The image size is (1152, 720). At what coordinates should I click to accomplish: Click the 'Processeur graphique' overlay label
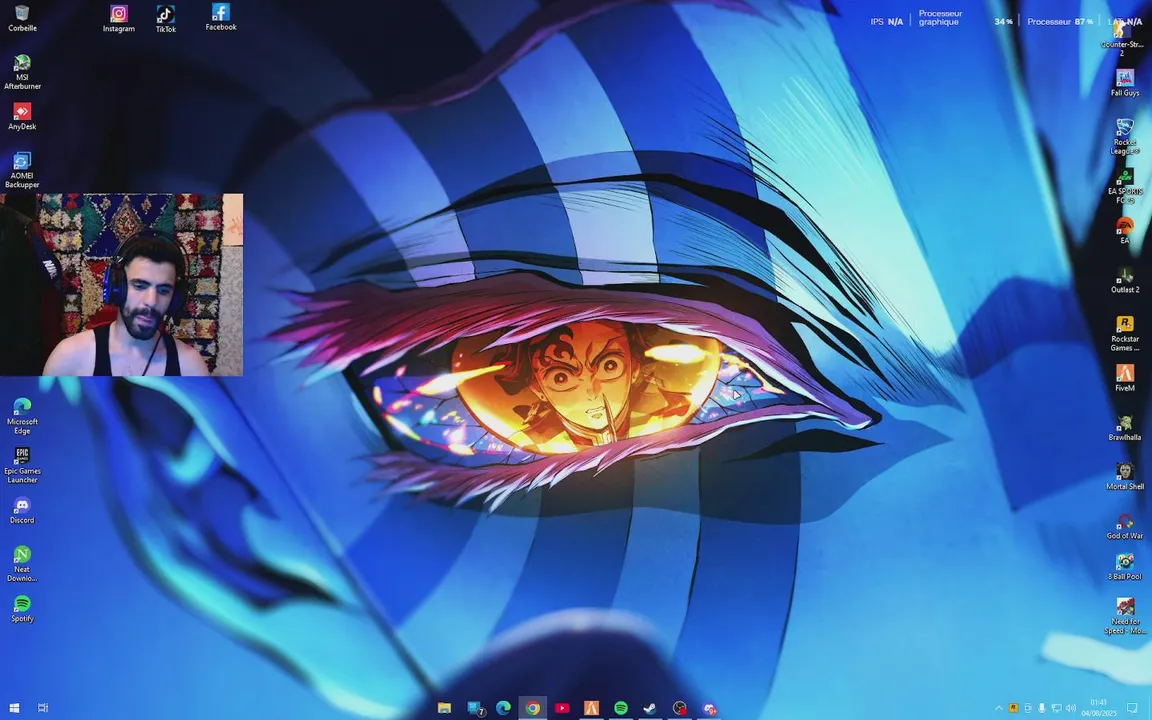point(940,18)
